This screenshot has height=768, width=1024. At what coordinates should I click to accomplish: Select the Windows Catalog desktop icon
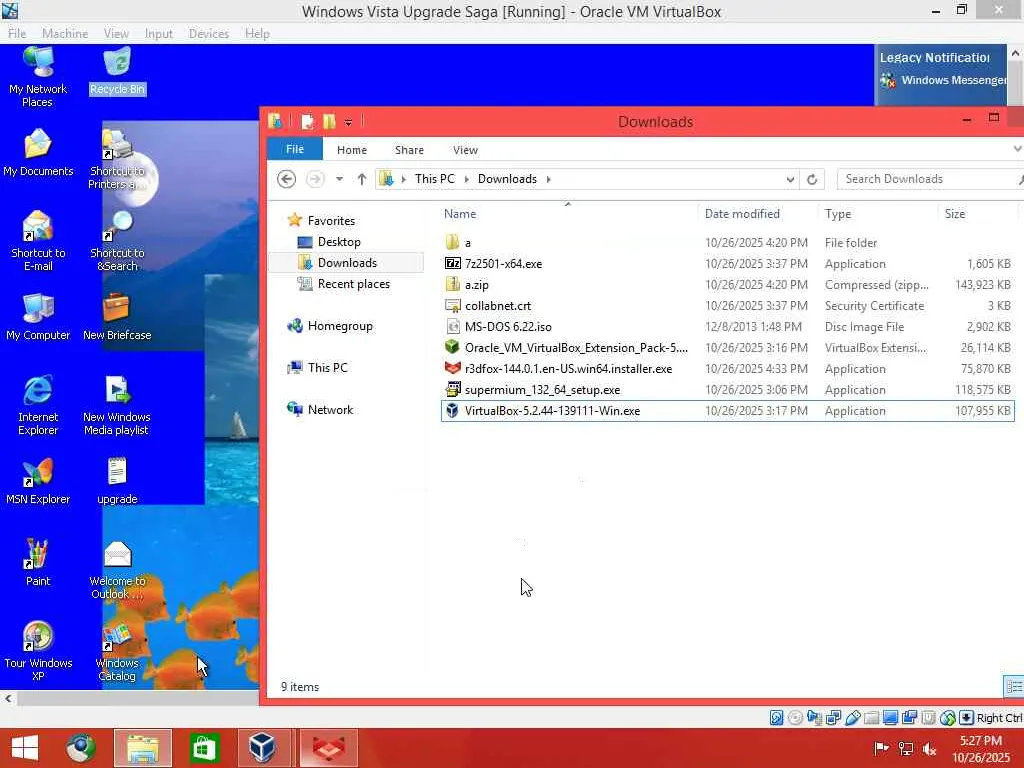[118, 650]
